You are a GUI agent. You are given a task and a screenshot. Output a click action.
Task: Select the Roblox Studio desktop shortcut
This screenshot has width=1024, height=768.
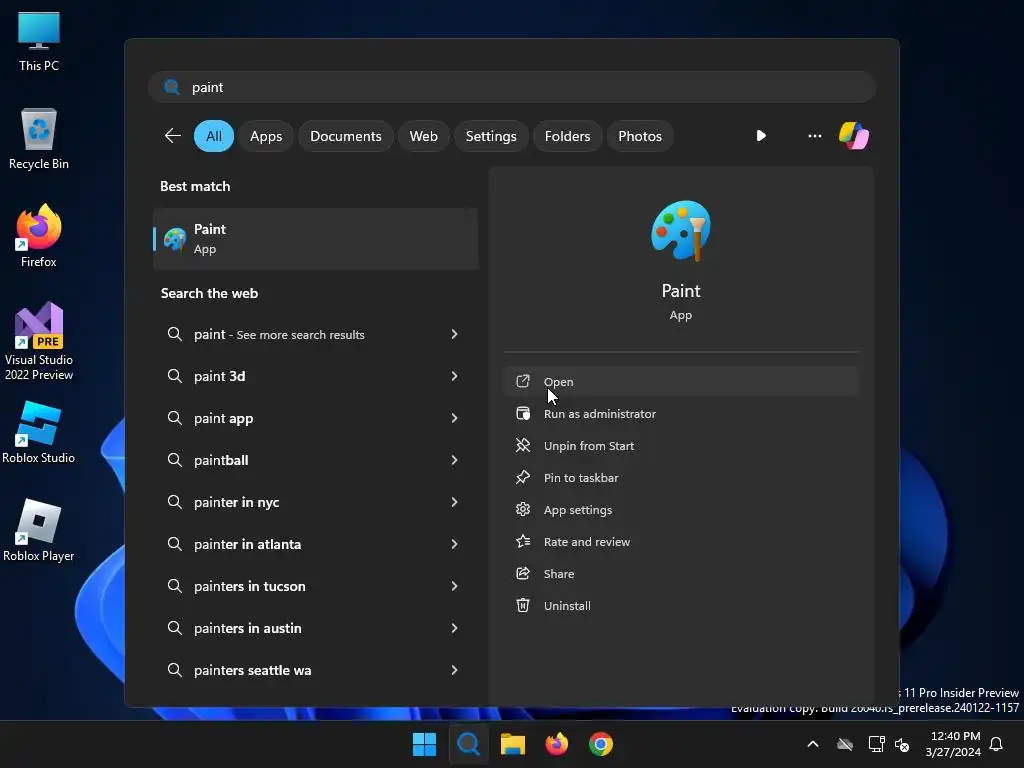(x=39, y=433)
